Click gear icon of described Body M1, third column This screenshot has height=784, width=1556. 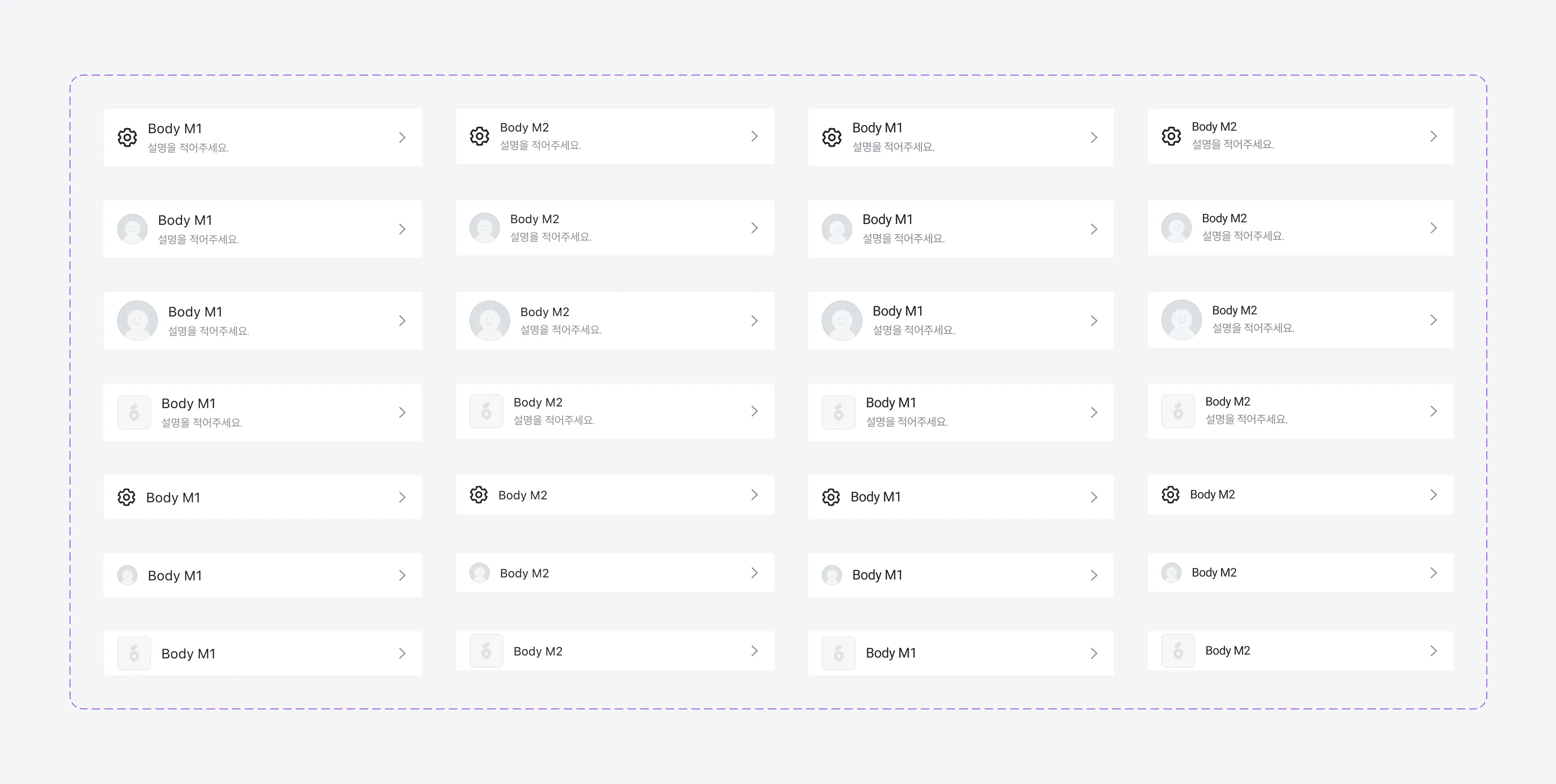832,137
